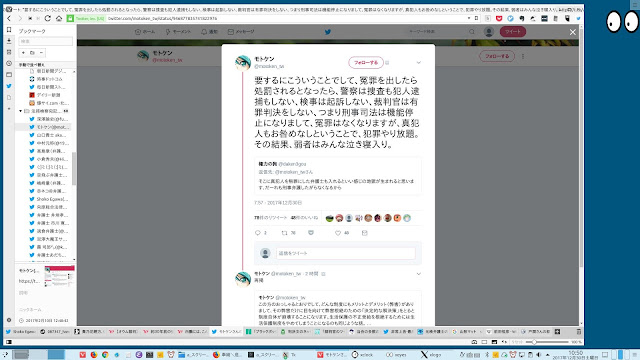Screen dimensions: 640x360
Task: Click the reply tweet input field
Action: (x=346, y=253)
